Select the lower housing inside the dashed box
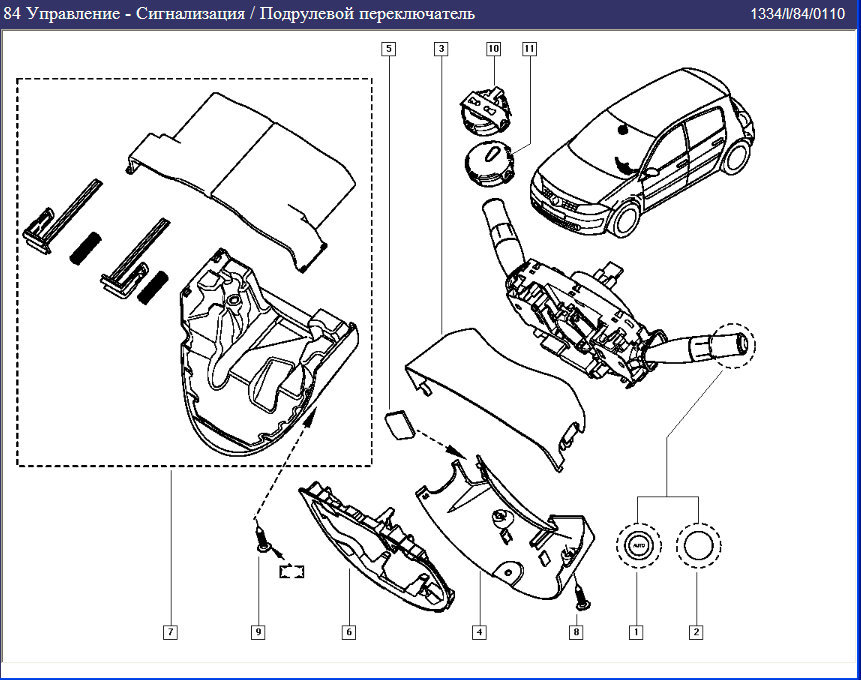Viewport: 861px width, 680px height. pyautogui.click(x=269, y=353)
